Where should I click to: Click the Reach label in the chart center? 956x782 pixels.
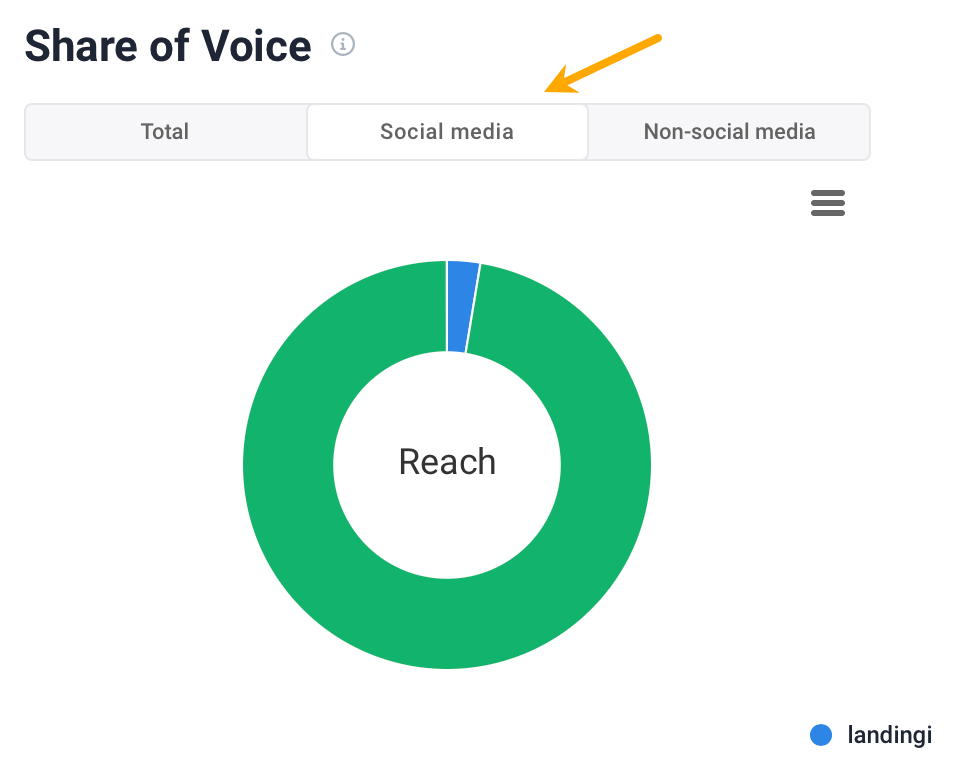click(x=447, y=462)
